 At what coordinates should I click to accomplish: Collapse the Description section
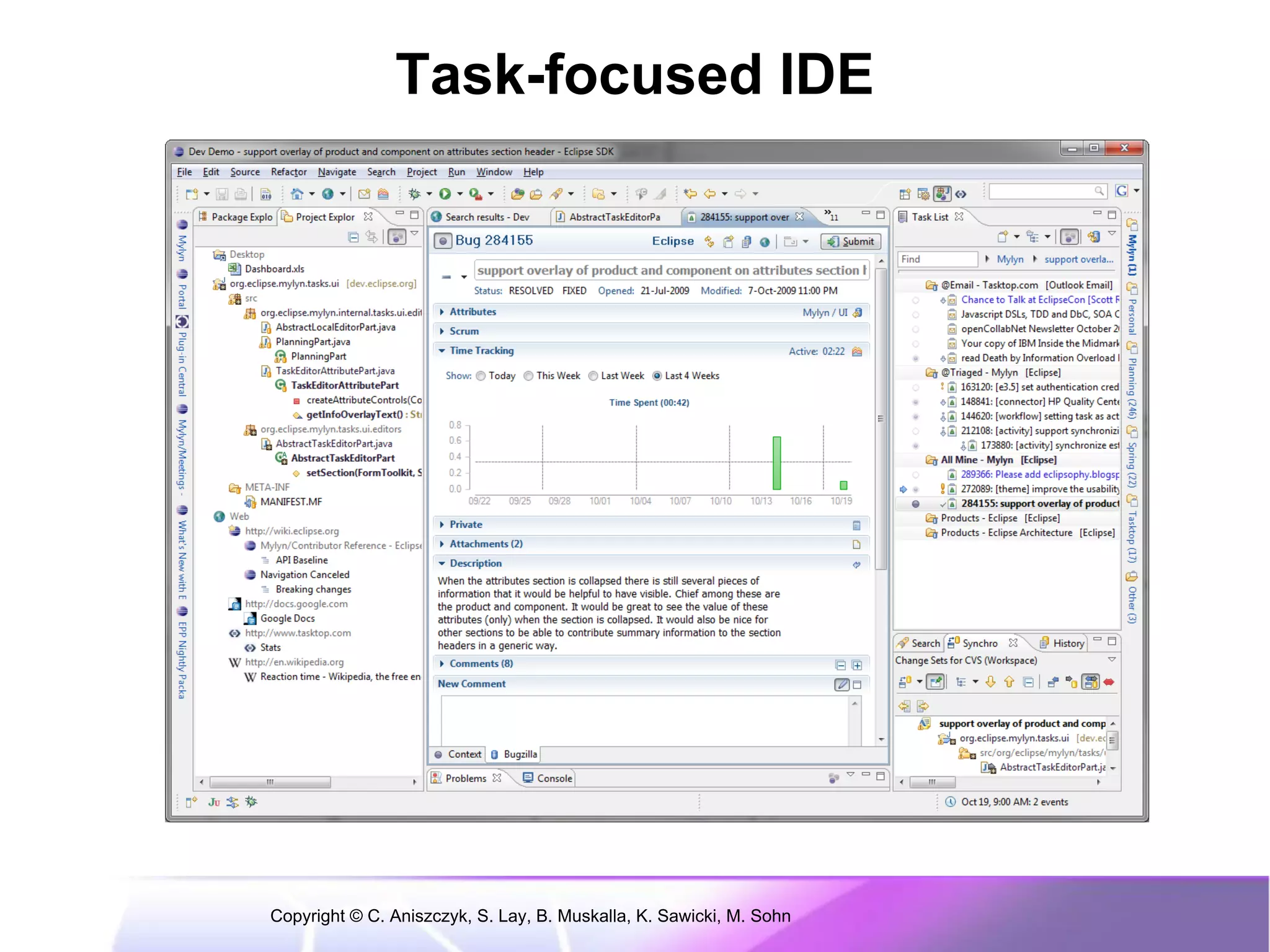[442, 563]
